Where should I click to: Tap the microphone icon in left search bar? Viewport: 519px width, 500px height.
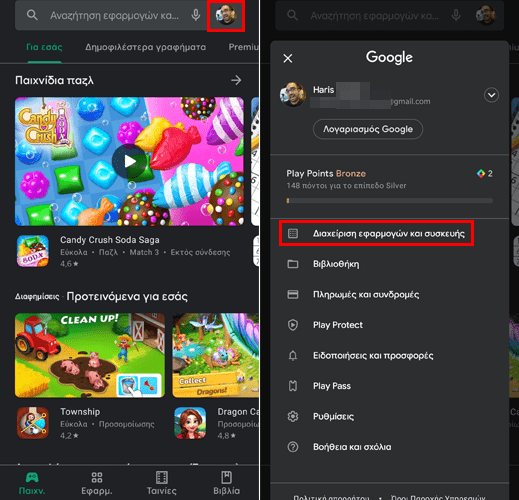(x=196, y=15)
